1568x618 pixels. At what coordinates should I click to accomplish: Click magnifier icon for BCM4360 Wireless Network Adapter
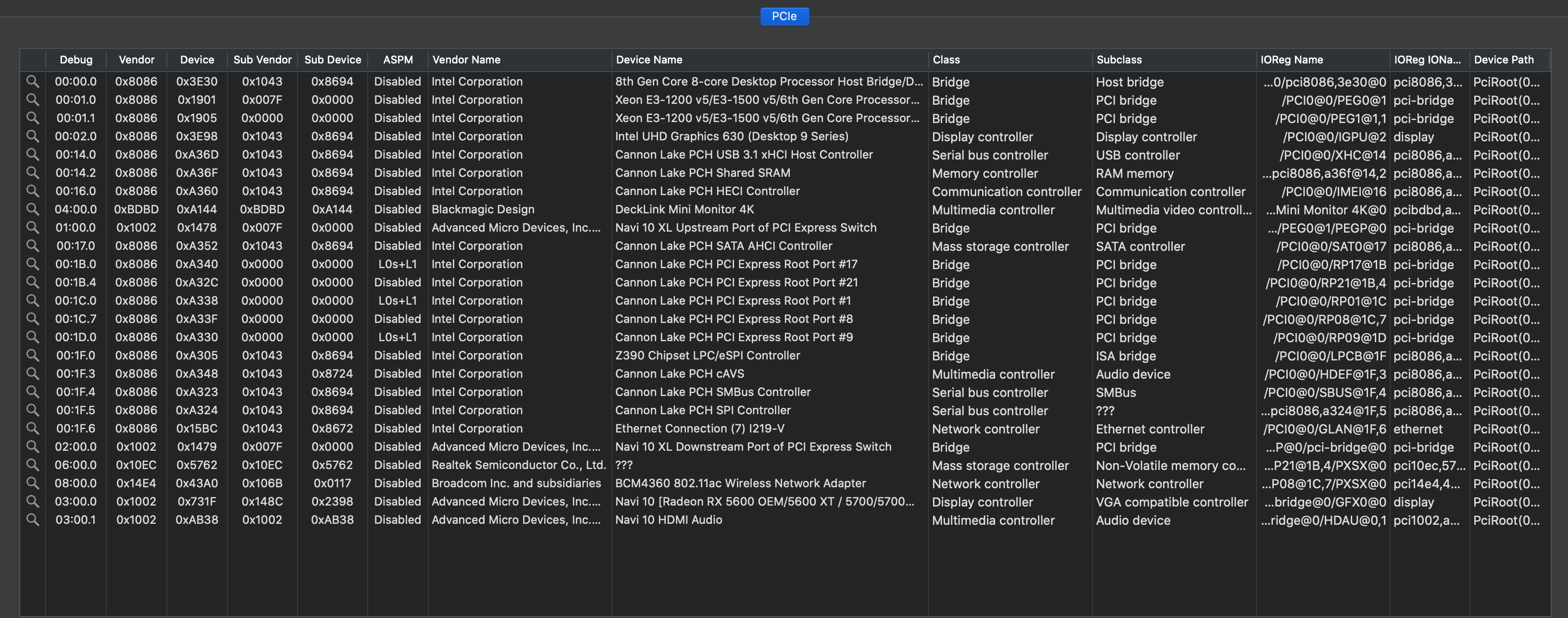[x=33, y=482]
